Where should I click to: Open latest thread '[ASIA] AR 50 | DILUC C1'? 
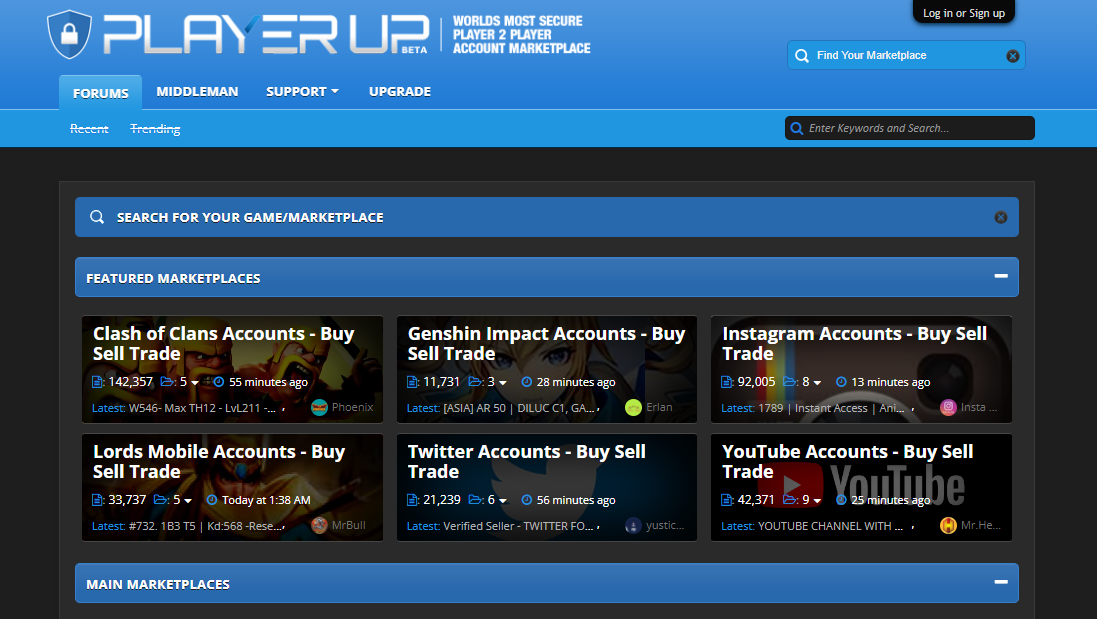(519, 408)
